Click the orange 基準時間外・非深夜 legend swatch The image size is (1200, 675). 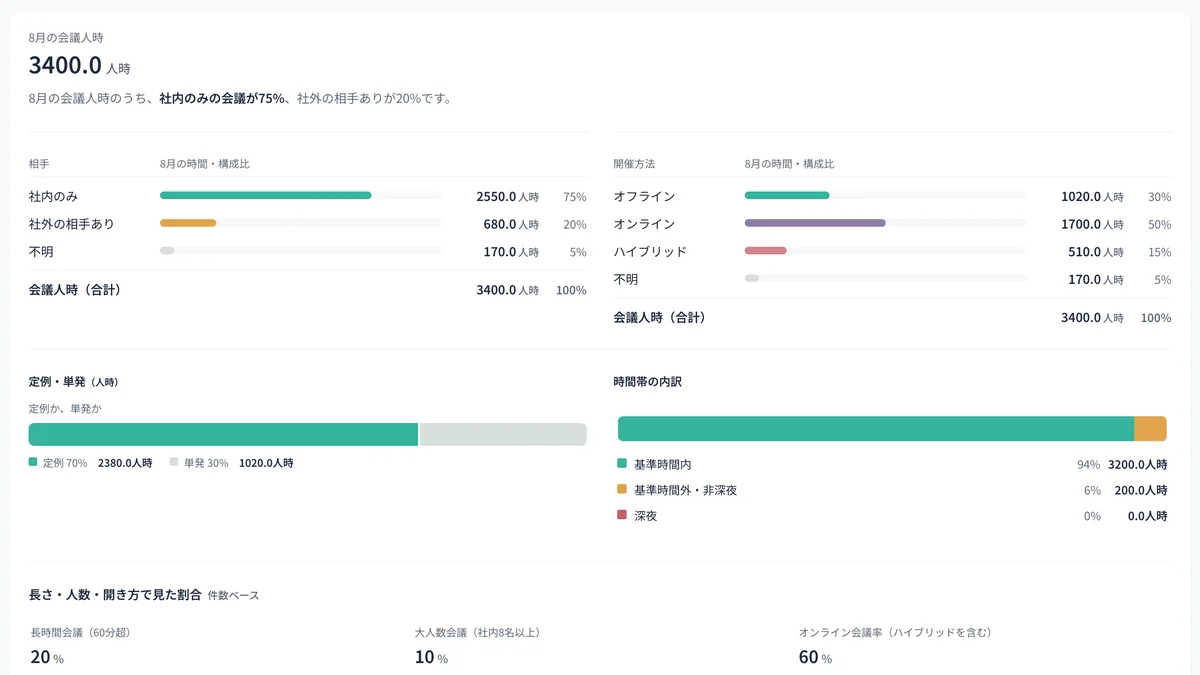622,490
